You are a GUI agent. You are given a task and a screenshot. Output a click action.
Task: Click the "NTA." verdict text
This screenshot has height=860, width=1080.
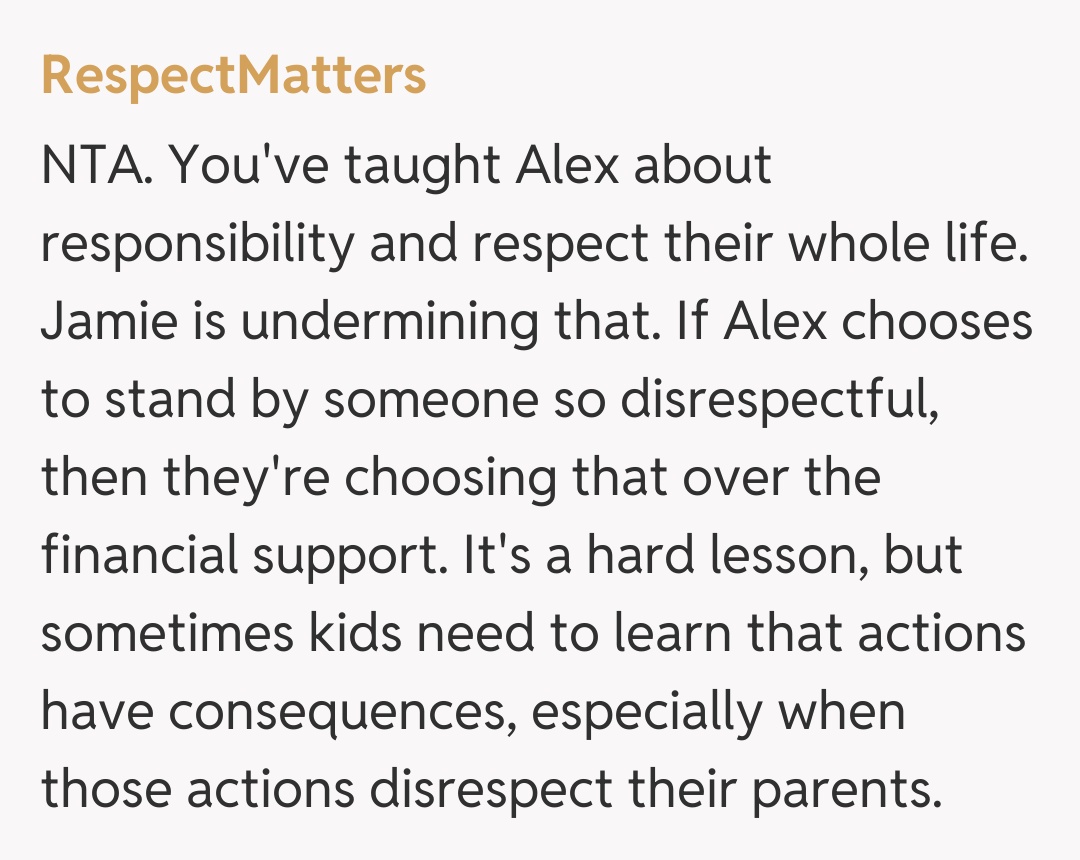pos(97,166)
